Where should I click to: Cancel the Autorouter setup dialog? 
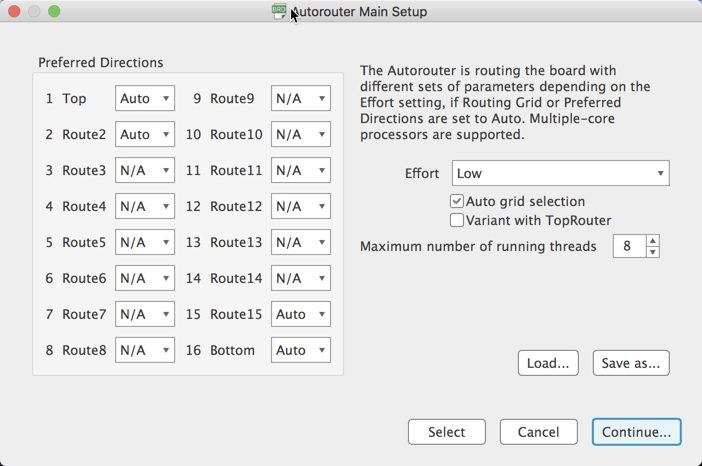click(x=539, y=432)
